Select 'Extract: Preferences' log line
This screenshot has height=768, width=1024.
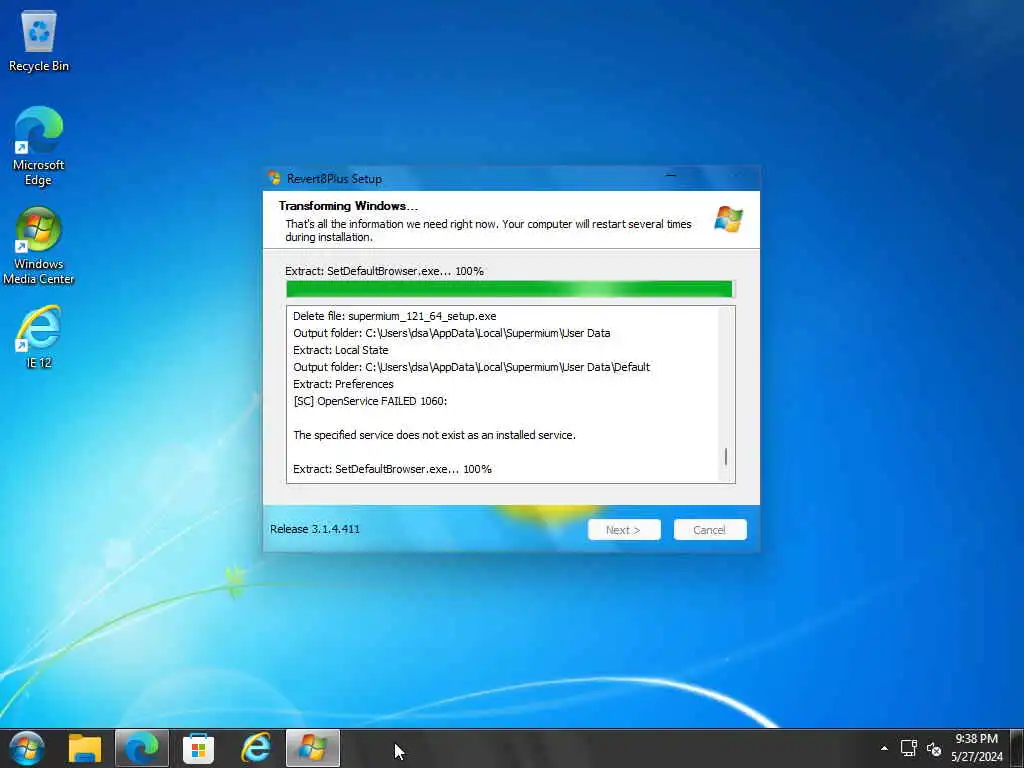(x=343, y=384)
